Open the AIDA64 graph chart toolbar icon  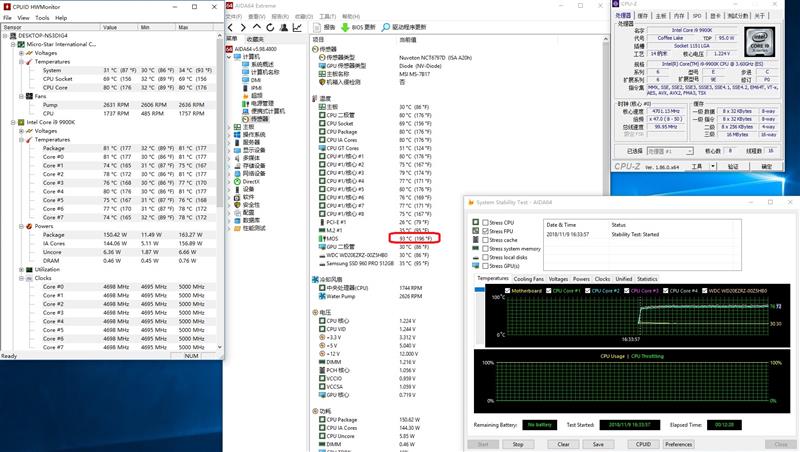click(296, 27)
